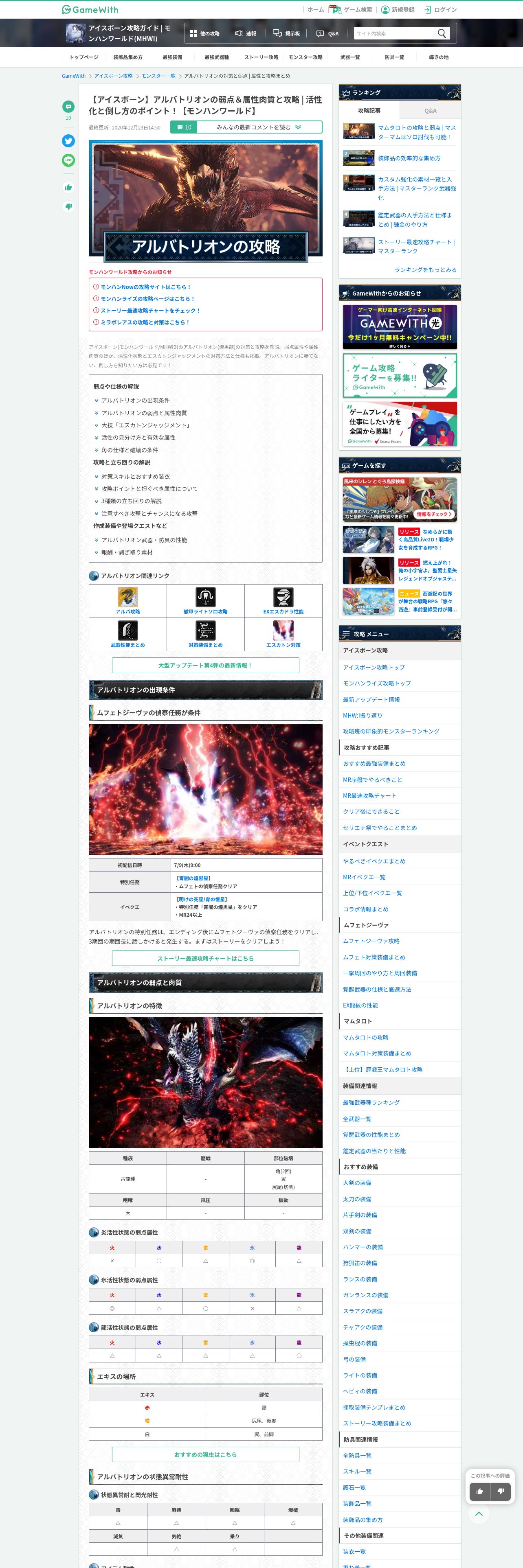Screen dimensions: 523x1568
Task: Open 武器性能まとめ weapon icon
Action: coord(128,631)
